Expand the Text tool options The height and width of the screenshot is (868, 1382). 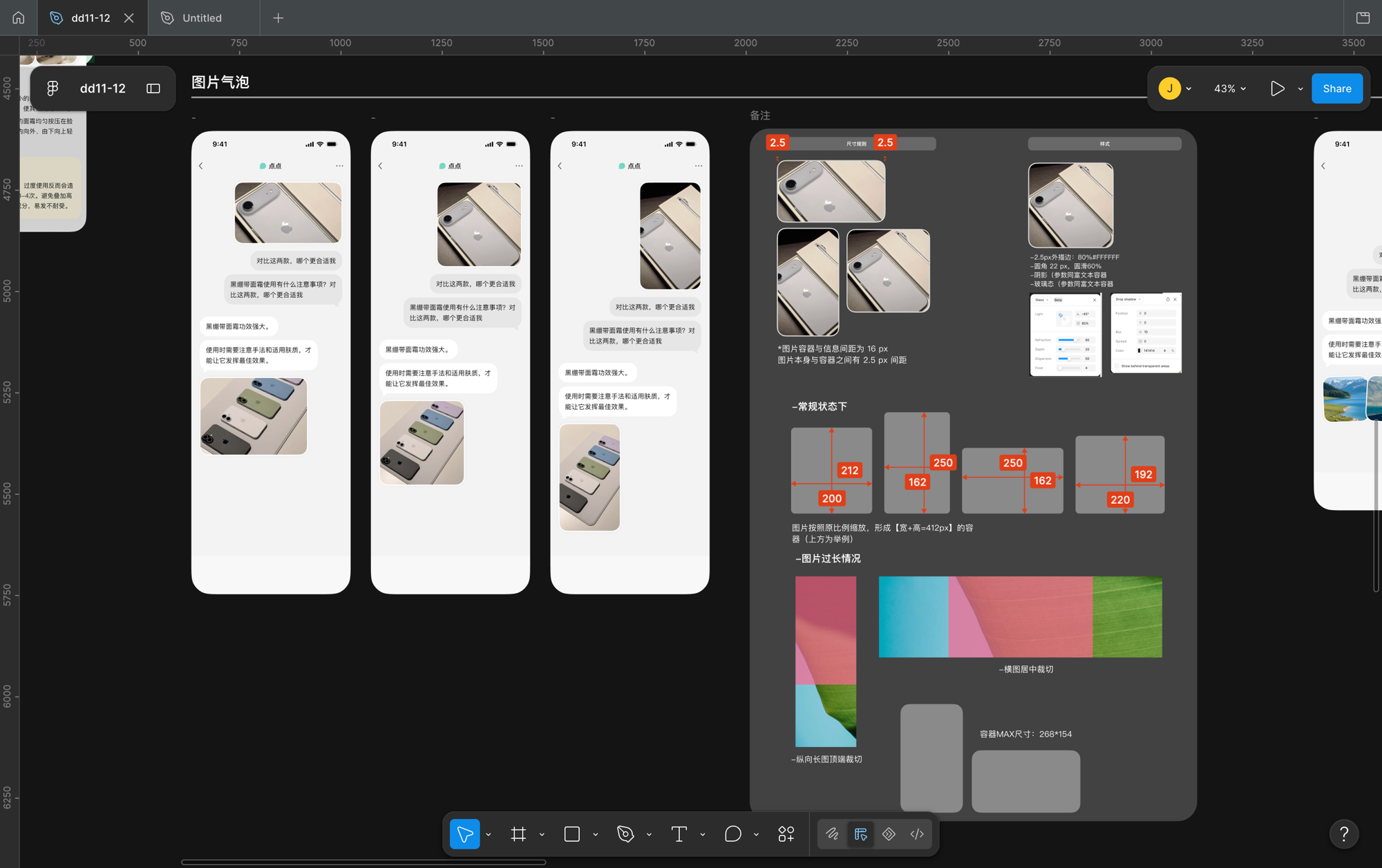click(703, 835)
